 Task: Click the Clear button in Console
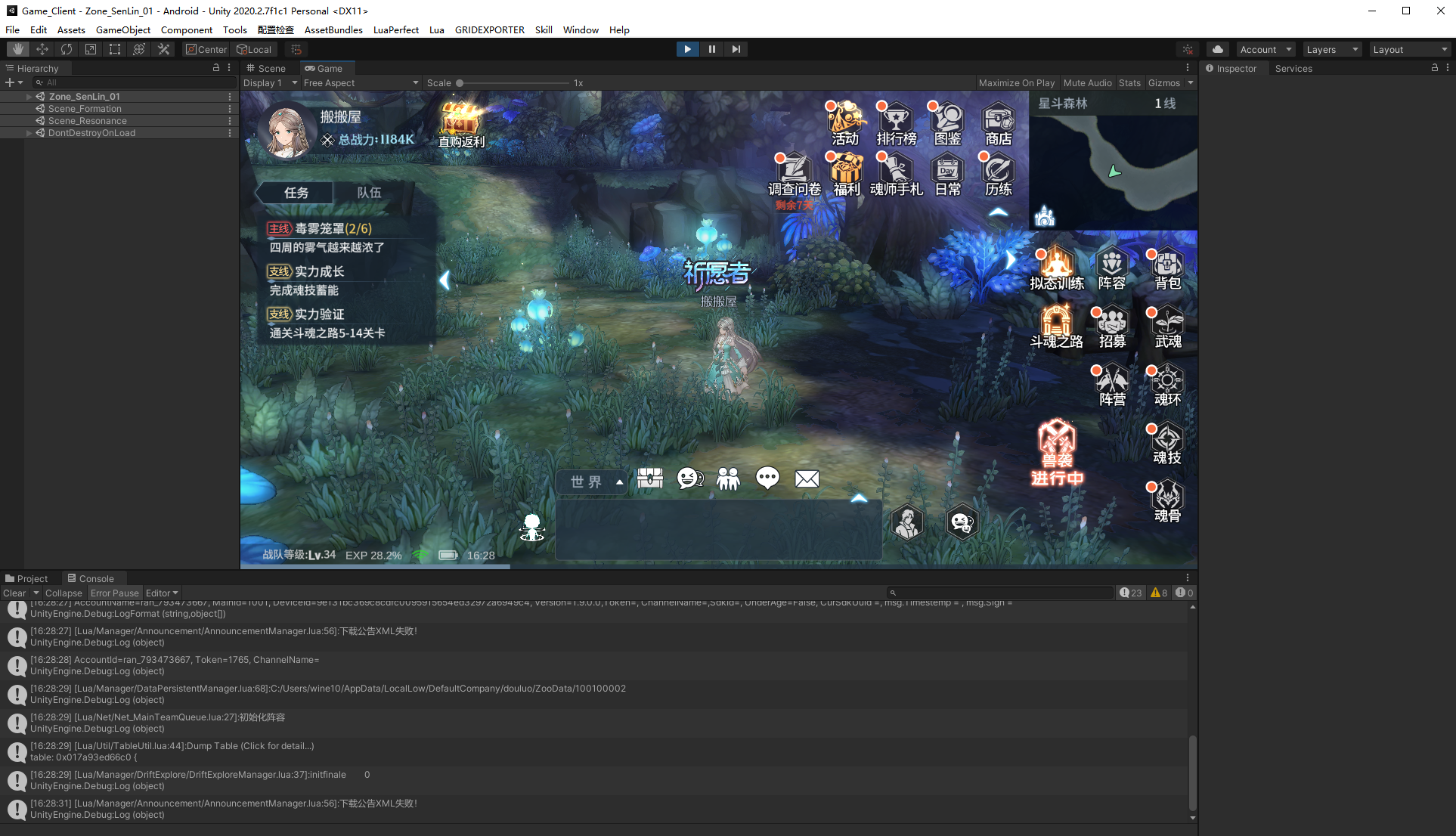click(14, 593)
